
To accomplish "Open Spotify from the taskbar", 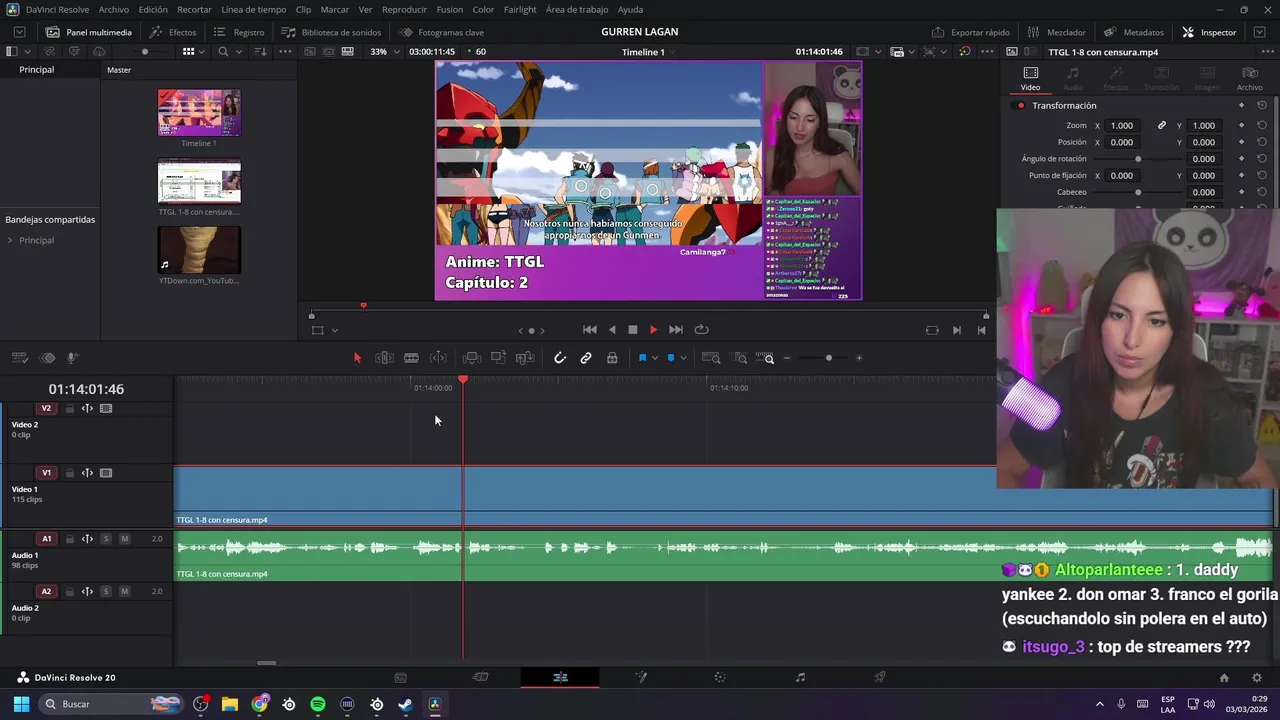I will coord(318,704).
